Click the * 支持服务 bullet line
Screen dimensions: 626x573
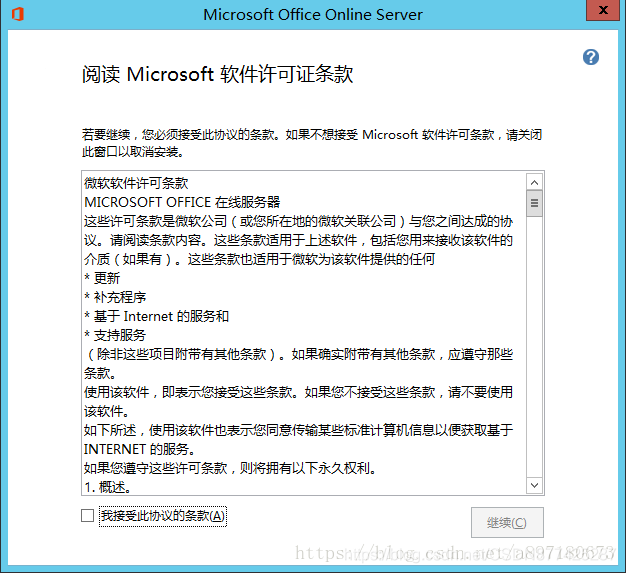point(115,335)
